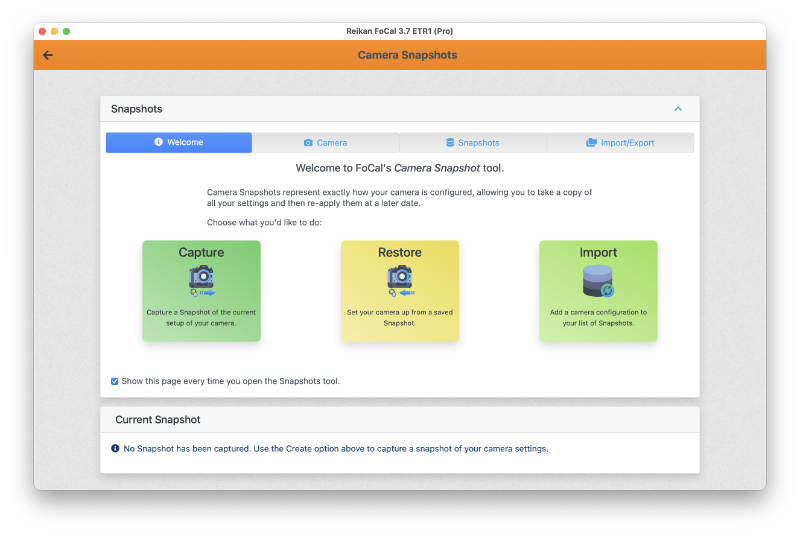This screenshot has height=534, width=800.
Task: Uncheck Show this page every time checkbox
Action: (x=115, y=381)
